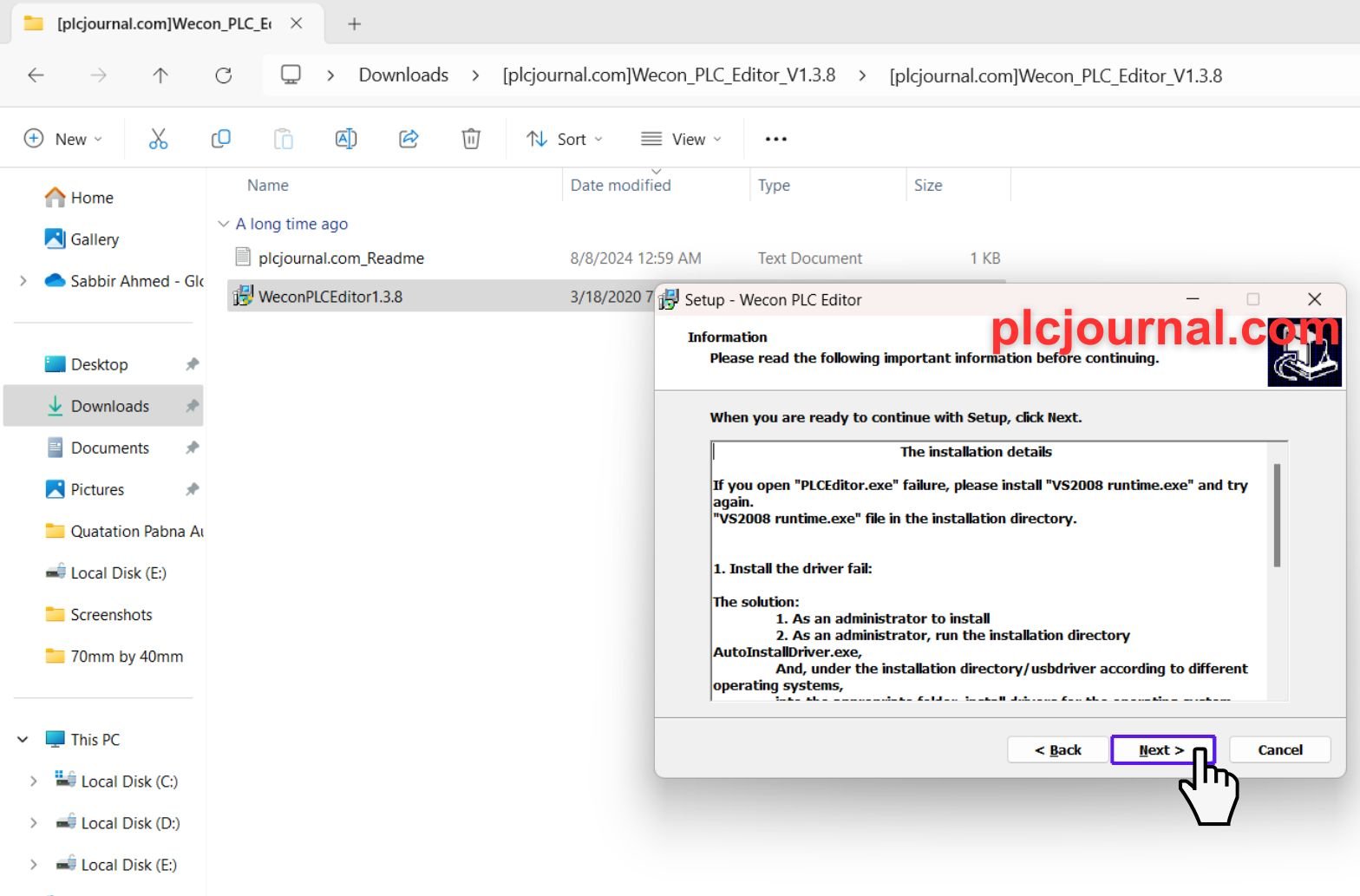Click Back in Setup wizard
The height and width of the screenshot is (896, 1360).
[1058, 750]
